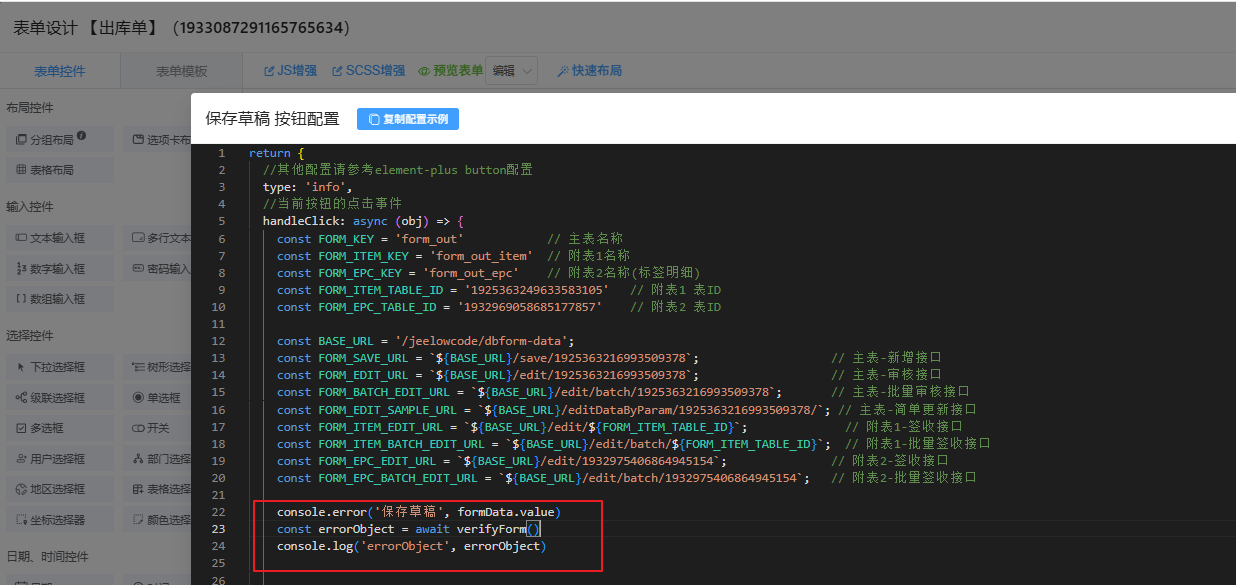Click the const FORM_EPC_BATCH_EDIT_URL code line
The height and width of the screenshot is (585, 1236).
[x=627, y=478]
